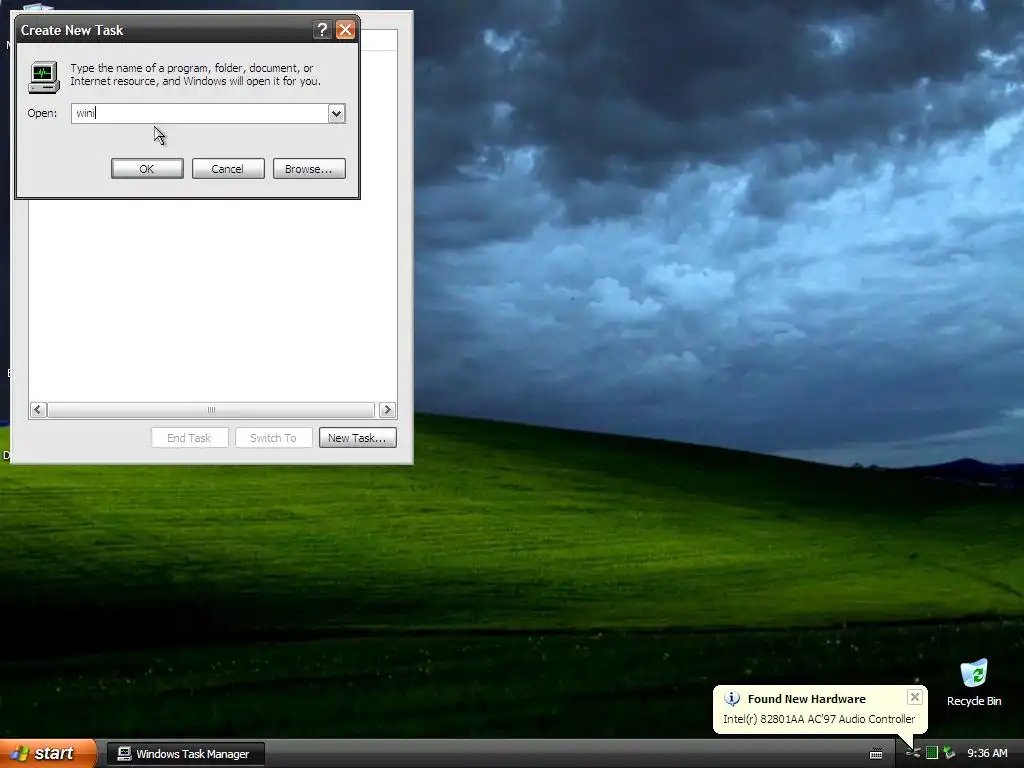Cancel the Create New Task dialog
The image size is (1024, 768).
228,168
